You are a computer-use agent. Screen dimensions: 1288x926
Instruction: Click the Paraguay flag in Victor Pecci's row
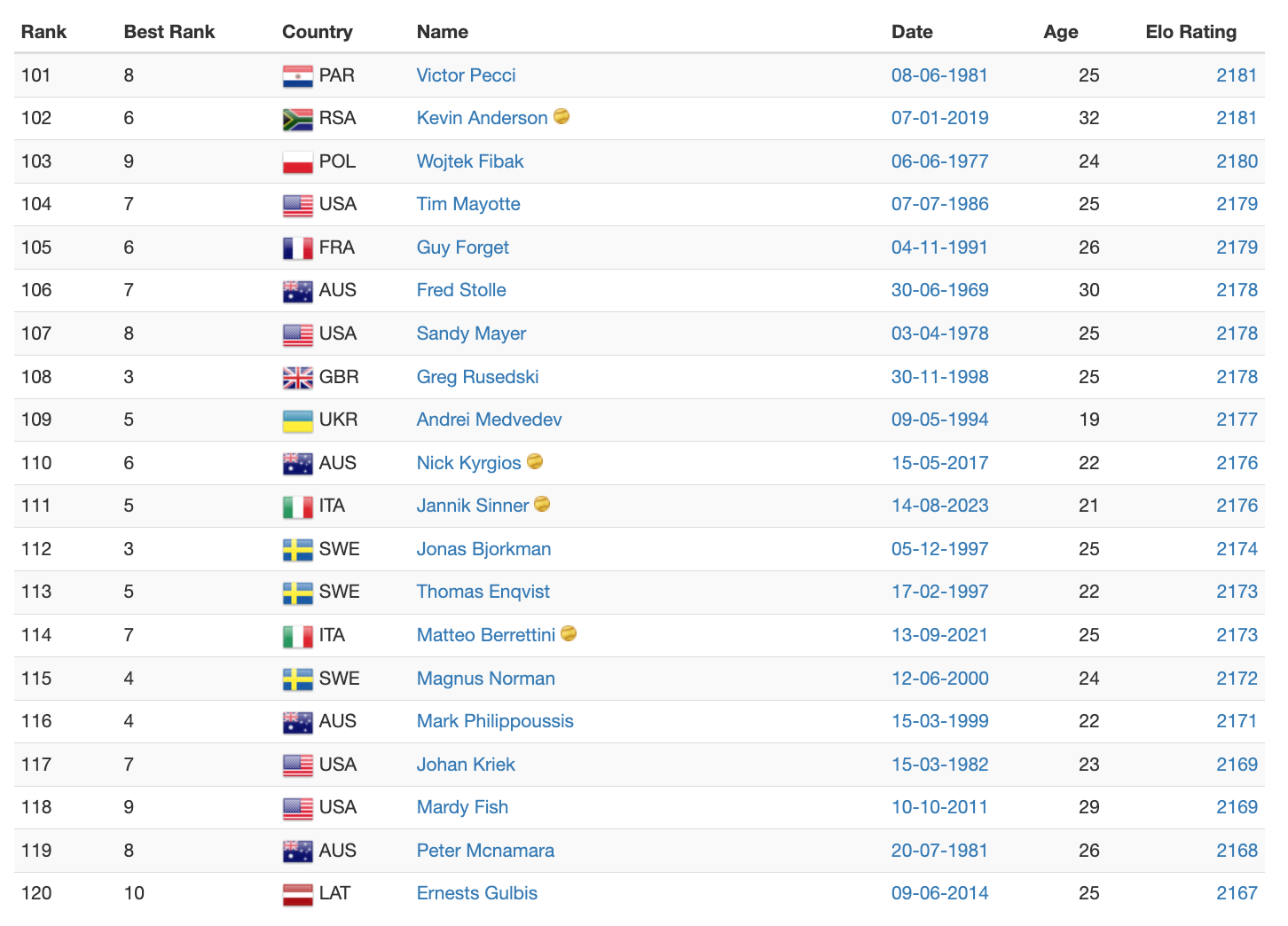297,76
